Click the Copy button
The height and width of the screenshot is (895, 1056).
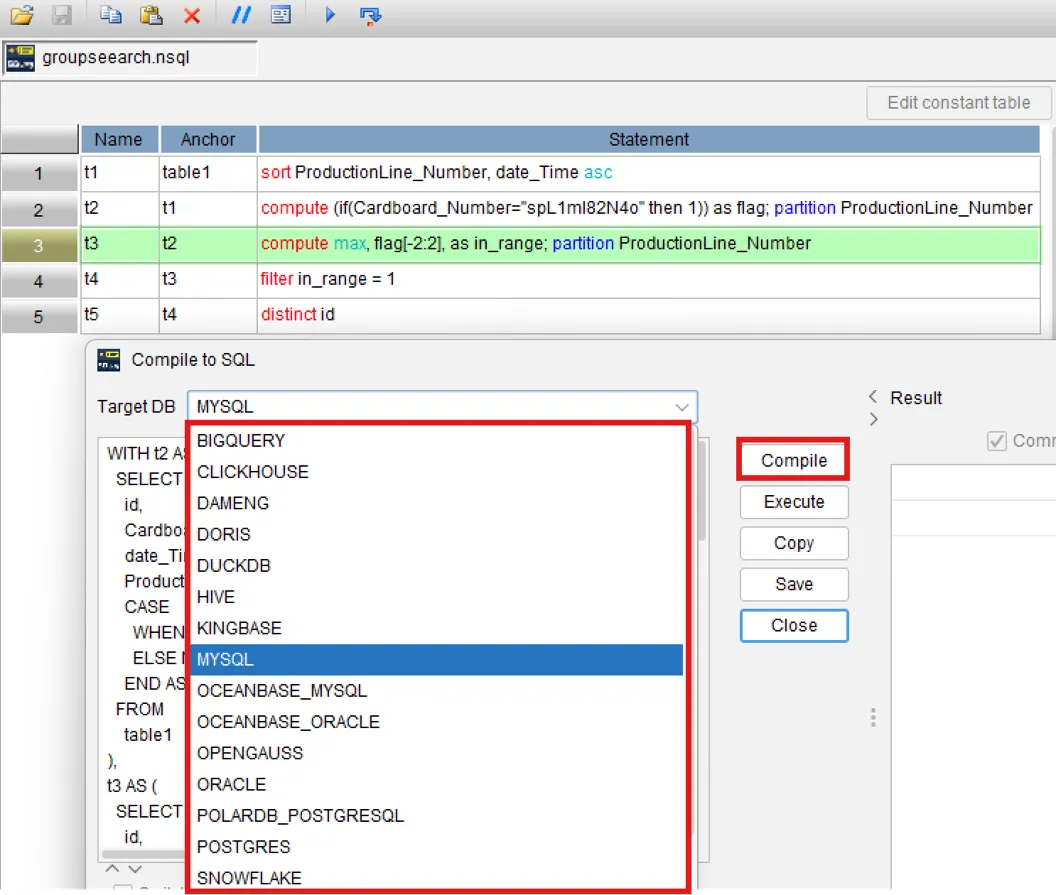coord(794,543)
